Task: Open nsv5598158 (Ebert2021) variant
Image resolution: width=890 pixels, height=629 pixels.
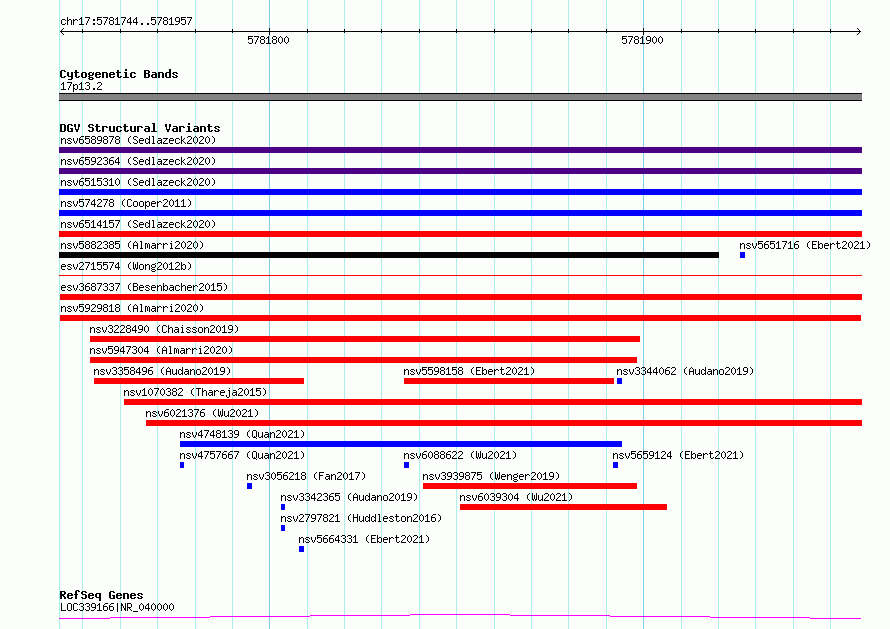Action: (469, 371)
